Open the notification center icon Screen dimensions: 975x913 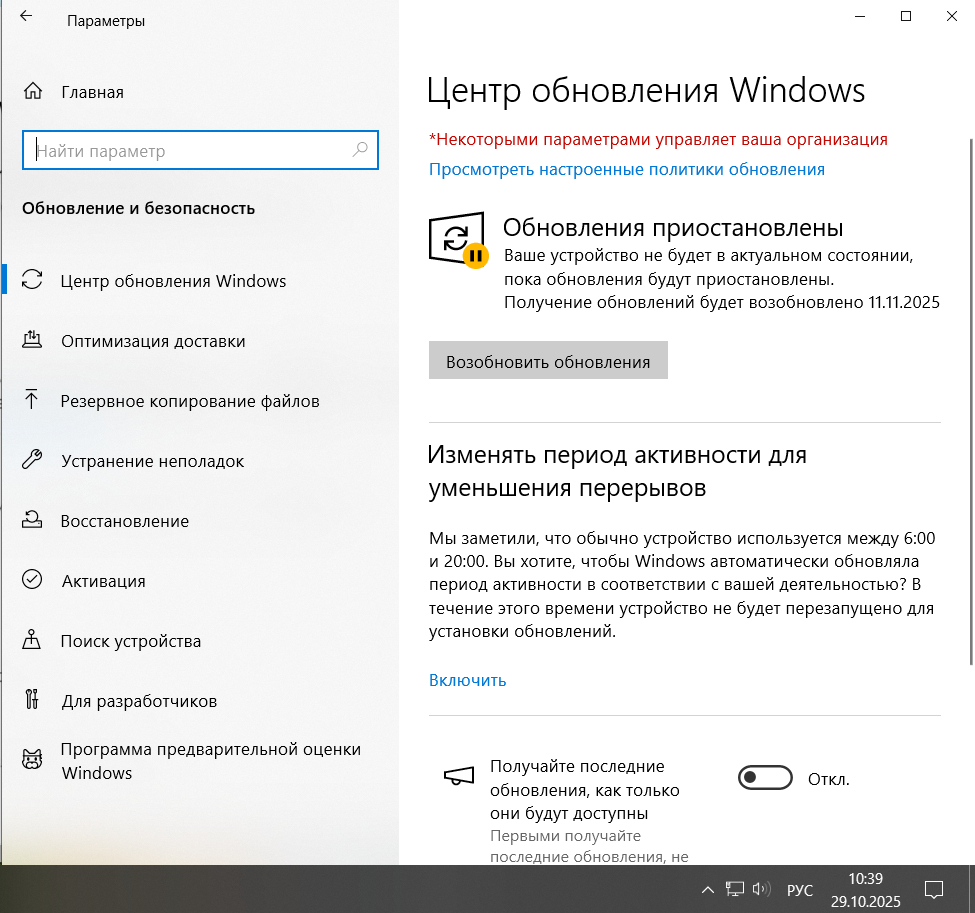(934, 890)
